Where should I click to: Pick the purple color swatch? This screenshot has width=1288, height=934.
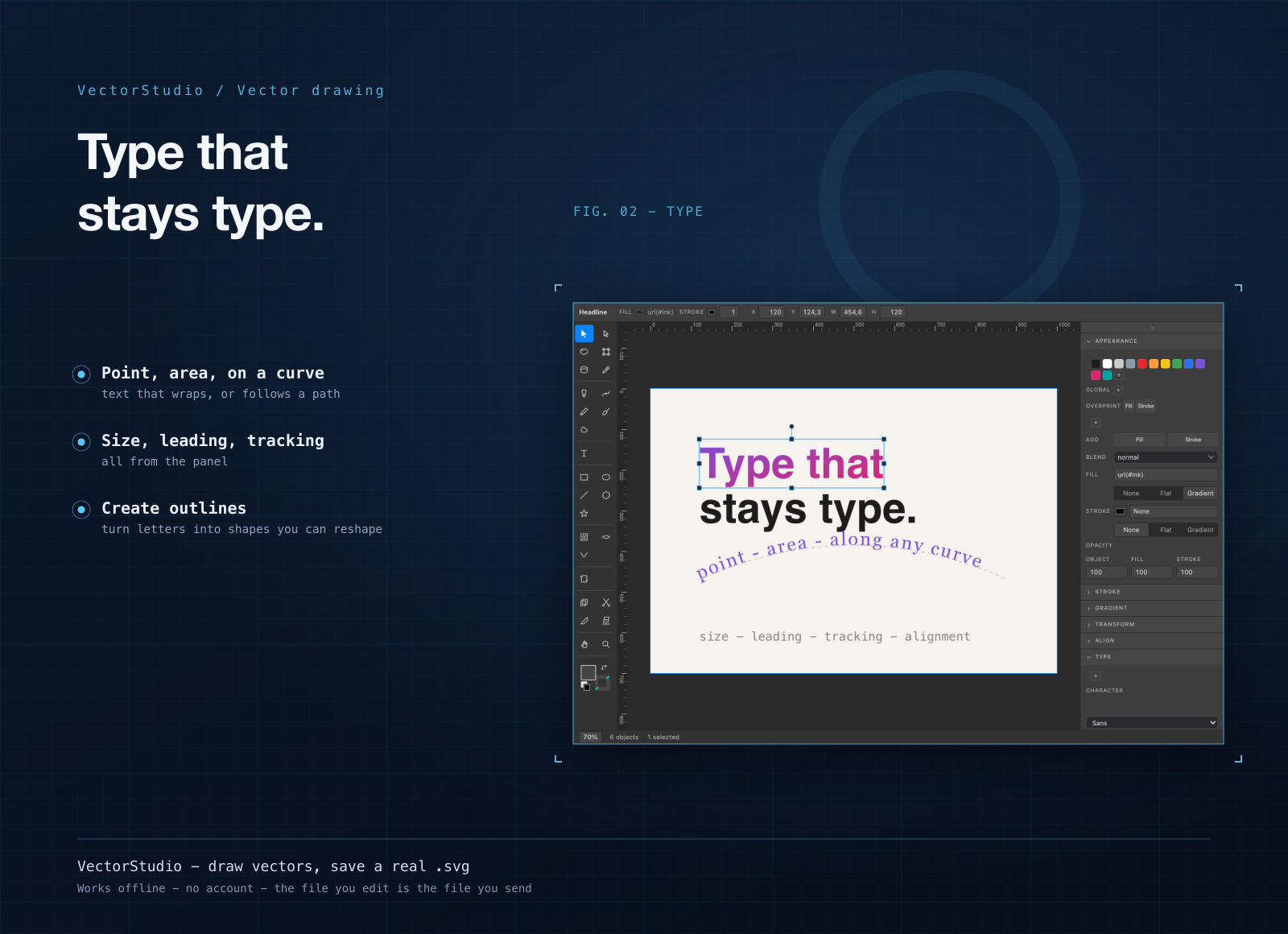pyautogui.click(x=1200, y=364)
